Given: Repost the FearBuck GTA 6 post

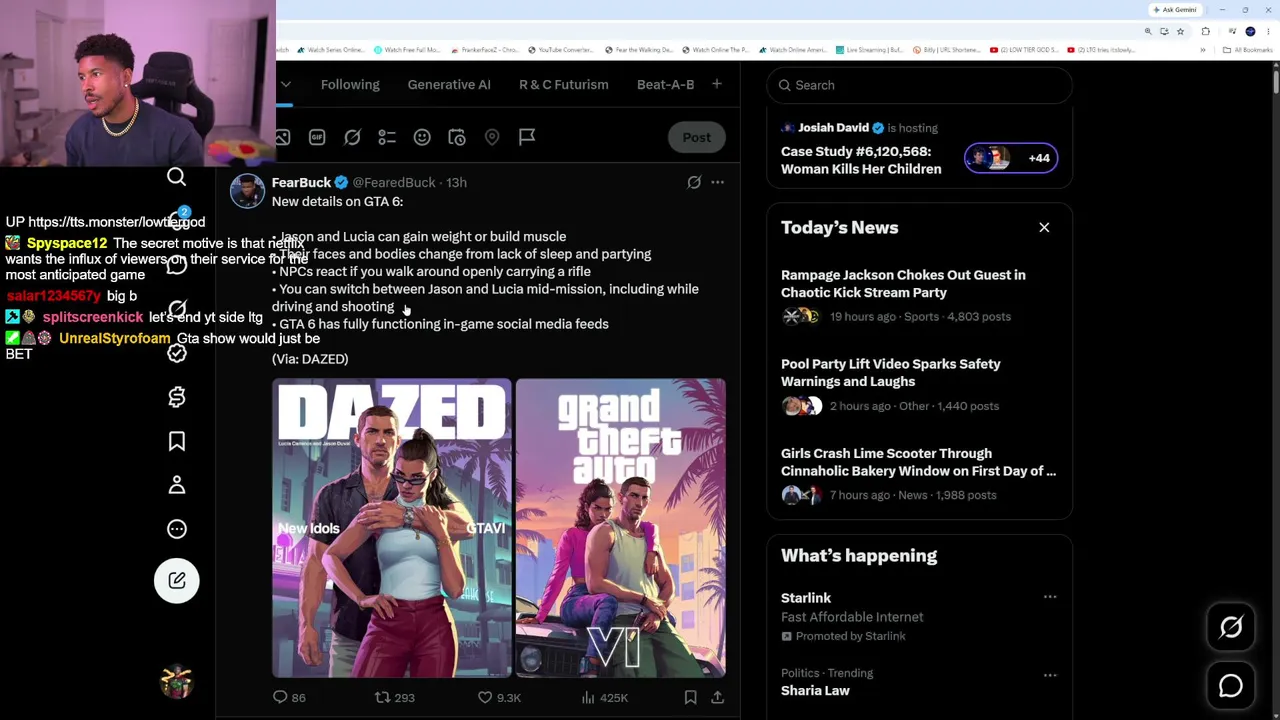Looking at the screenshot, I should (x=394, y=698).
